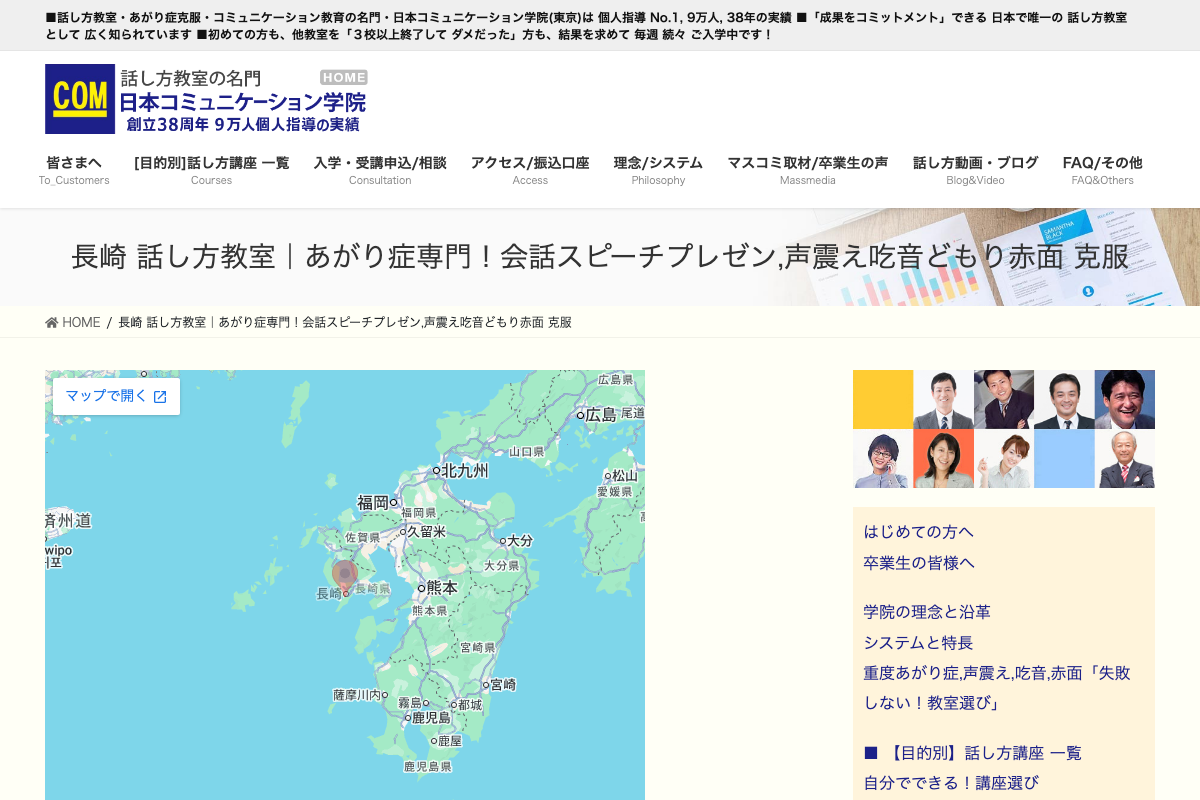This screenshot has width=1200, height=800.
Task: Click the 久留米 label on the map
Action: [x=427, y=532]
